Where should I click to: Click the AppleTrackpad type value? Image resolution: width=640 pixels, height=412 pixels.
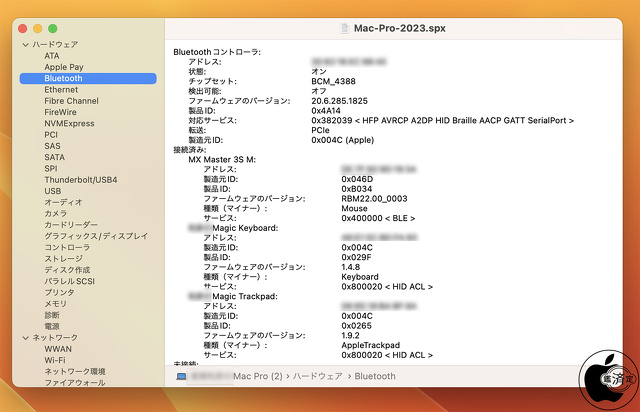[371, 345]
